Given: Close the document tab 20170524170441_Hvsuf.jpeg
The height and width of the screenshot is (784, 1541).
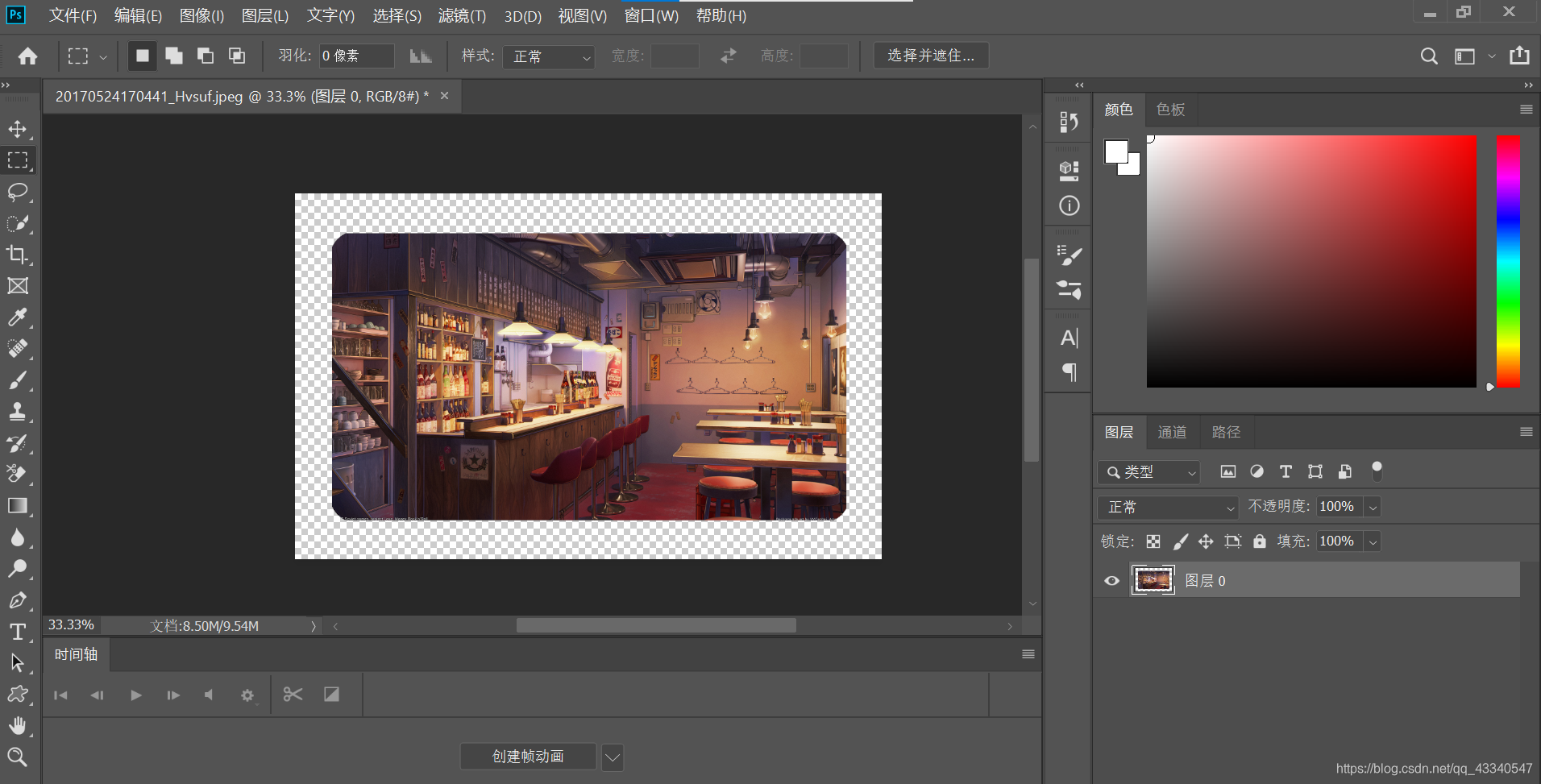Looking at the screenshot, I should [x=444, y=96].
